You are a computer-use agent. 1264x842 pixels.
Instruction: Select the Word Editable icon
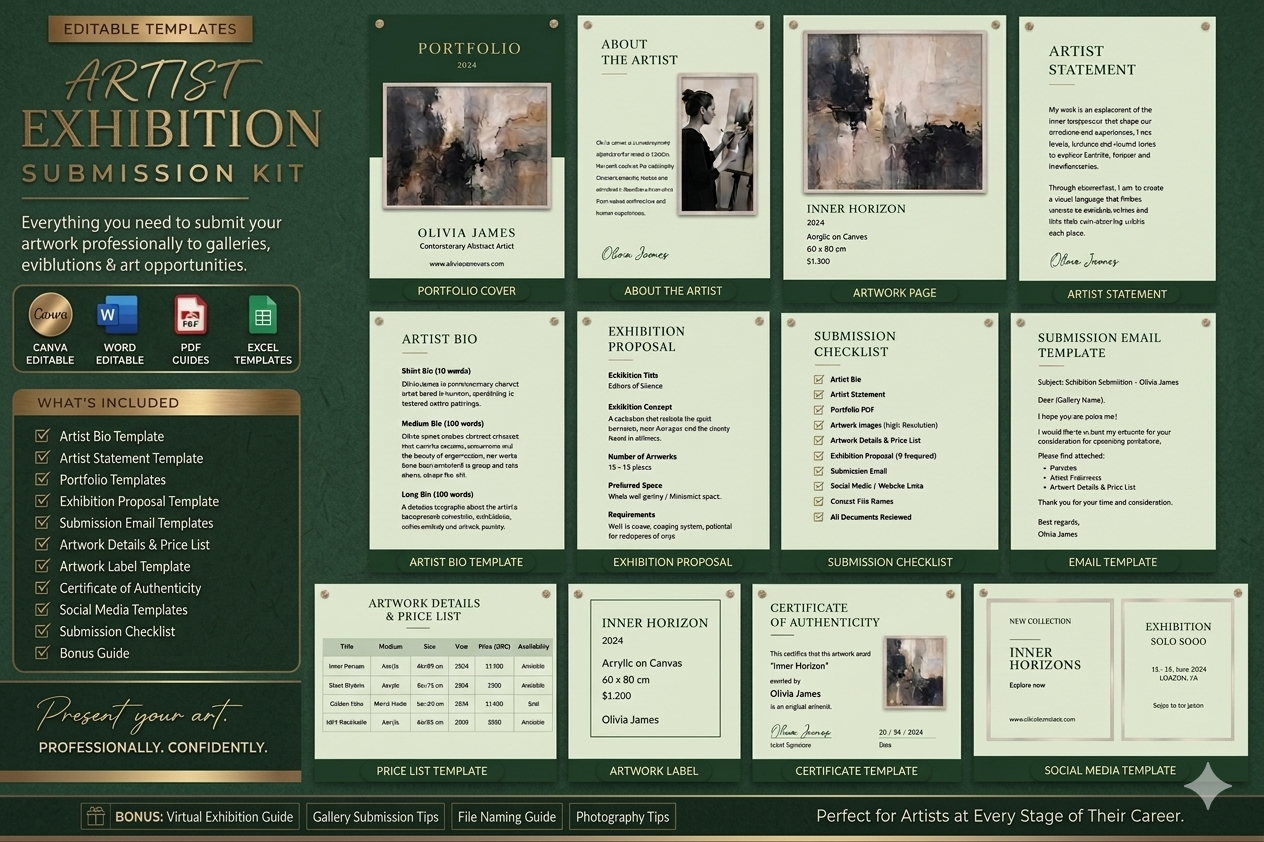(x=120, y=316)
